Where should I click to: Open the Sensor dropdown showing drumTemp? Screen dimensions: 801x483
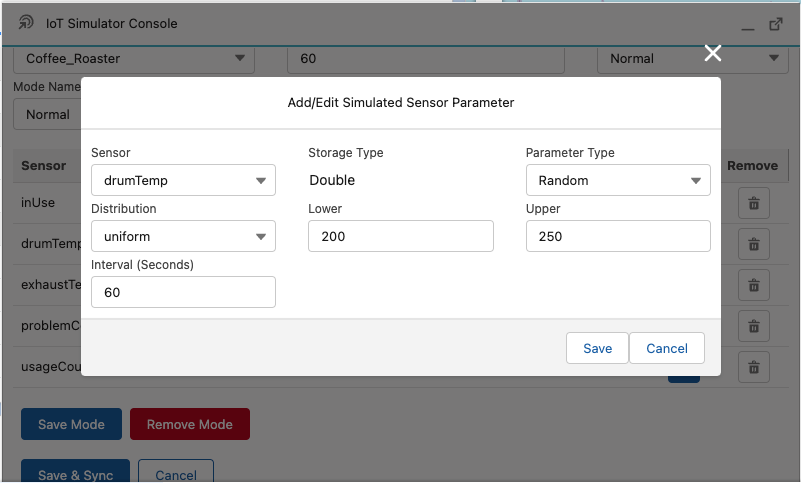pos(183,180)
